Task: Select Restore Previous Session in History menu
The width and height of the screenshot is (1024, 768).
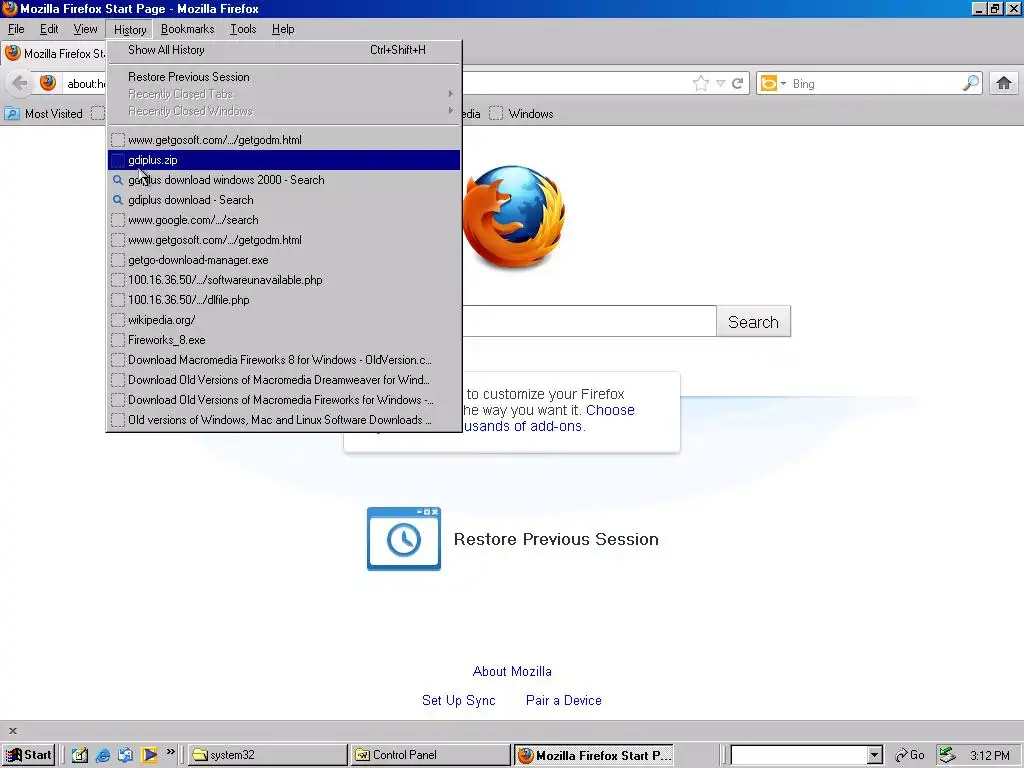Action: coord(284,77)
